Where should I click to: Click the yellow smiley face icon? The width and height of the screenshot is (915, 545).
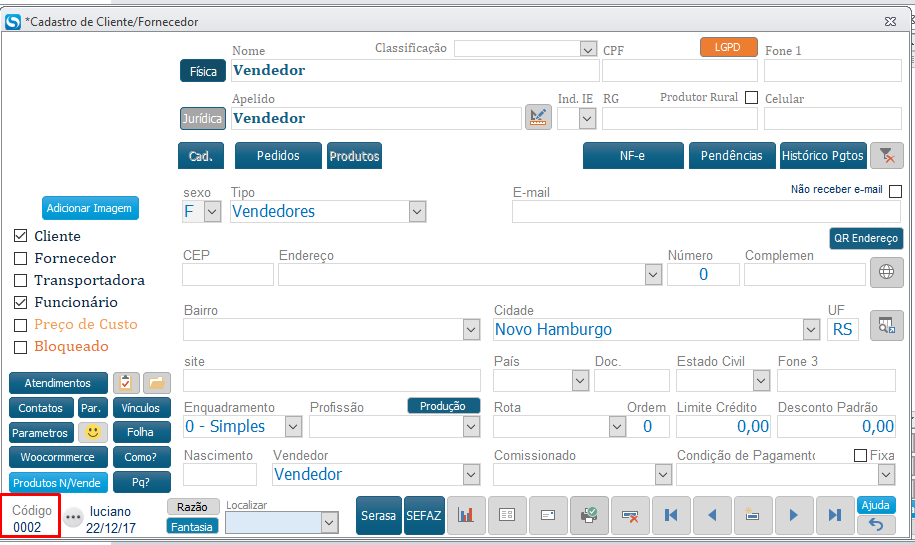click(x=93, y=433)
